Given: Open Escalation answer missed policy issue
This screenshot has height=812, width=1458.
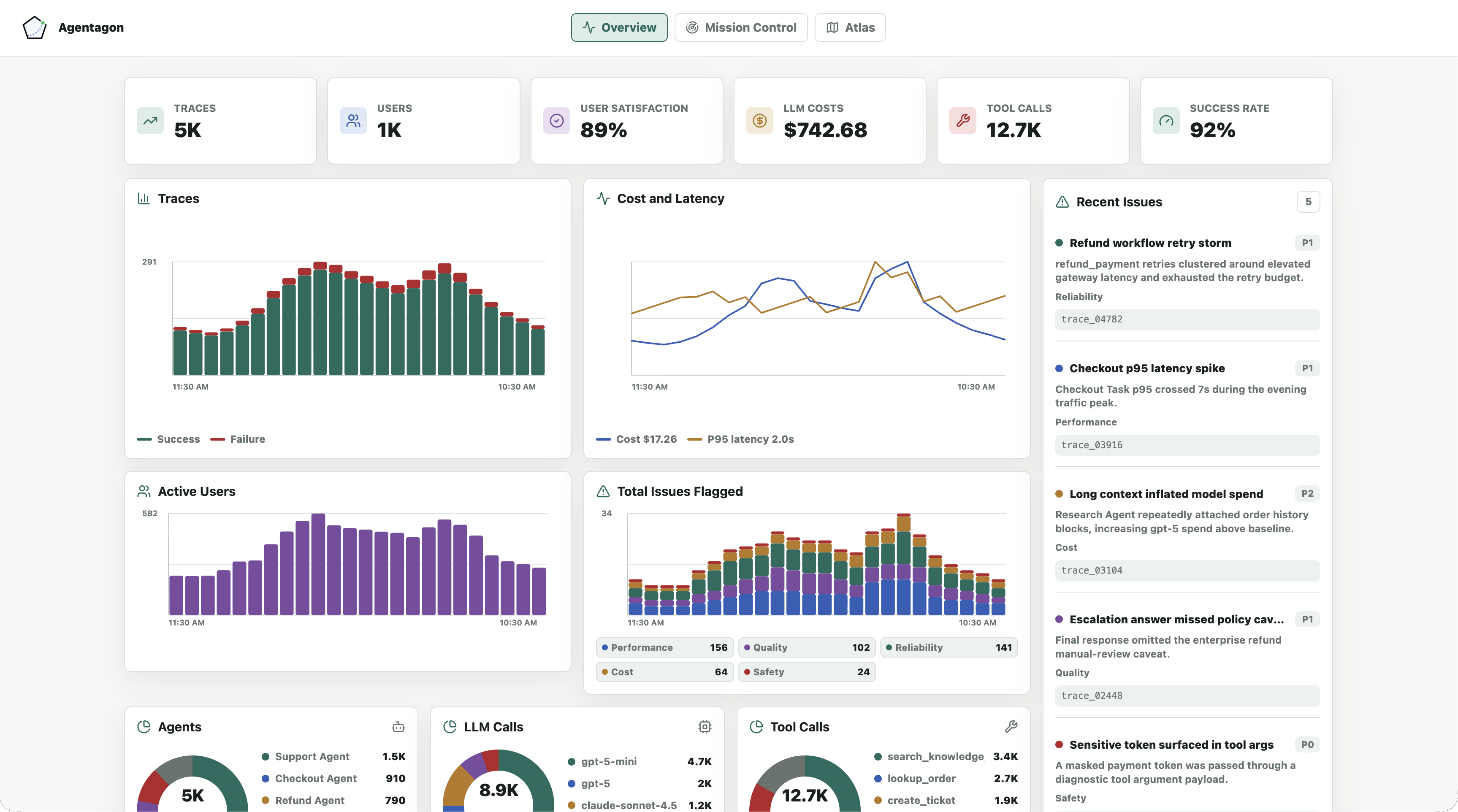Looking at the screenshot, I should click(1176, 620).
